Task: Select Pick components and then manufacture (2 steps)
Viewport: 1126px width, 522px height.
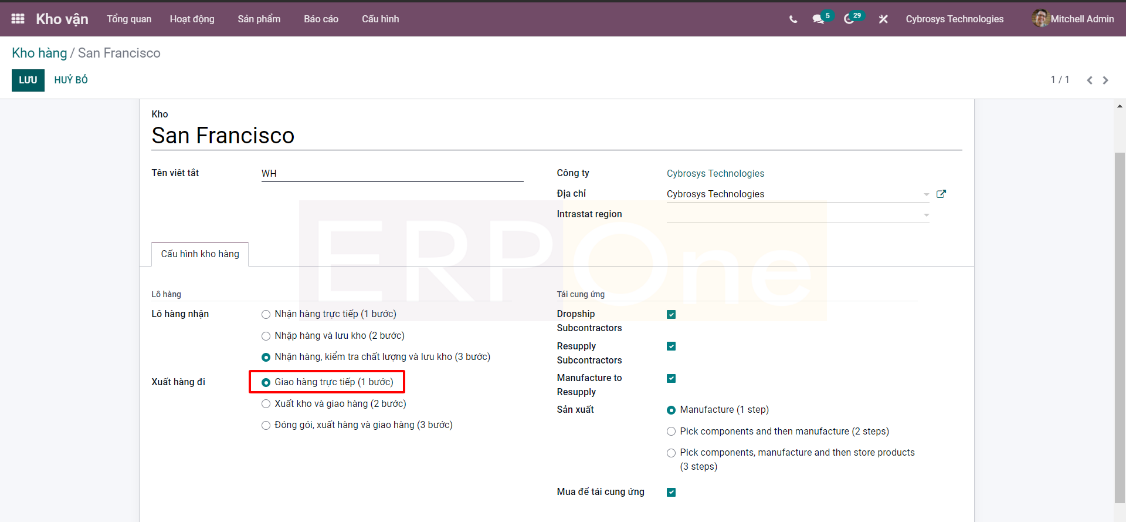Action: [671, 432]
